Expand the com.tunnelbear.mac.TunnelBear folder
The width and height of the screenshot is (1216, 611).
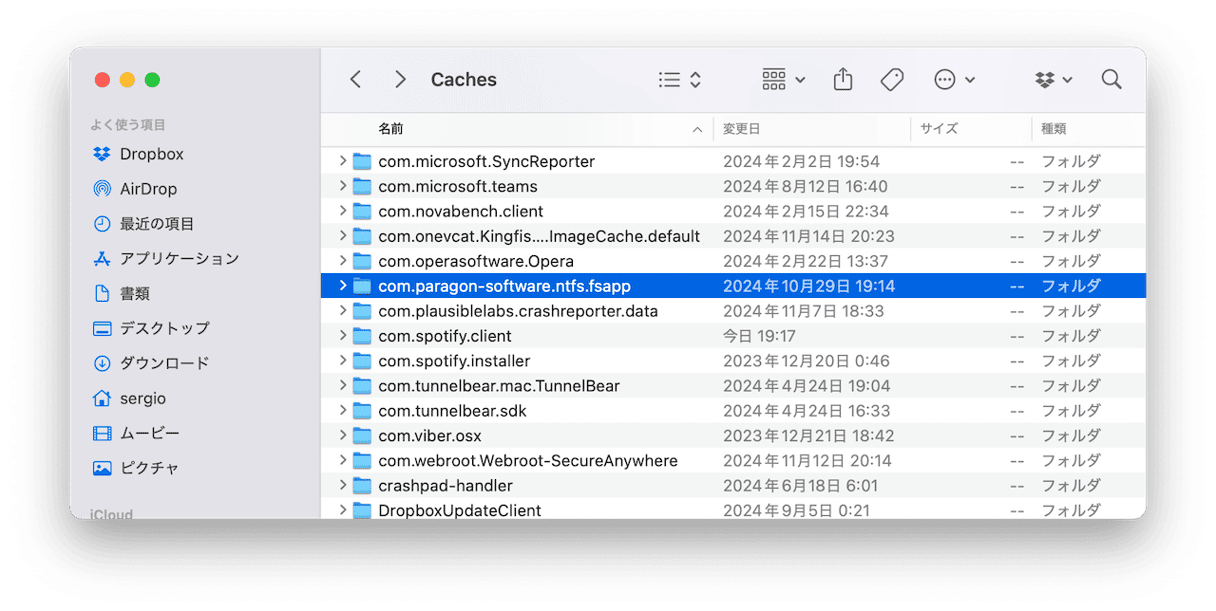[x=342, y=386]
